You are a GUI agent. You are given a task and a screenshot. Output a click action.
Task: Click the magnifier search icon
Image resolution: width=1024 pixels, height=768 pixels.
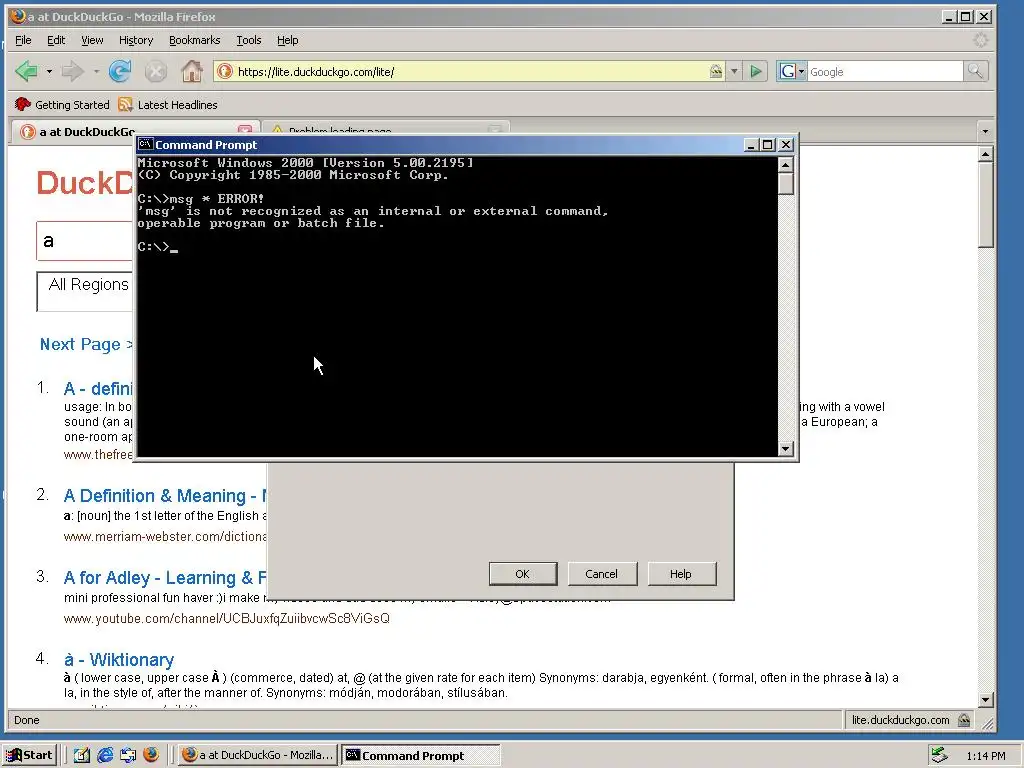tap(975, 71)
